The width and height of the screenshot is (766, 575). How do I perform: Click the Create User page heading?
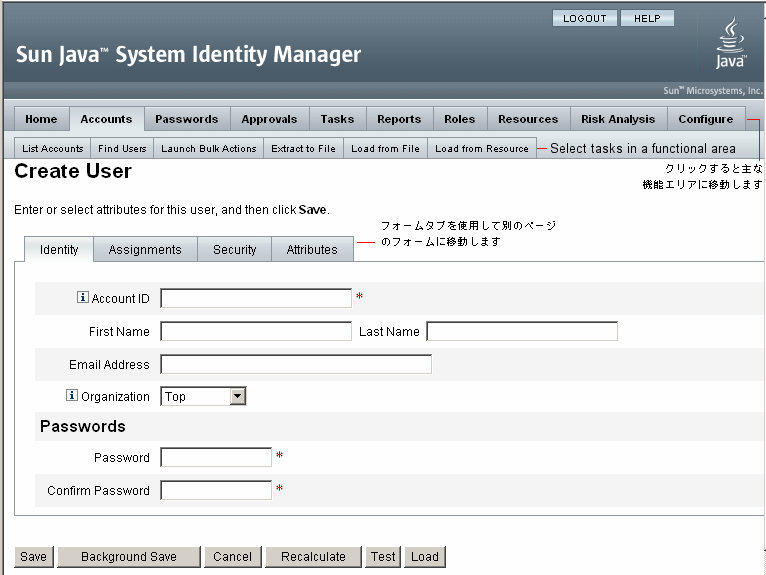click(x=73, y=171)
